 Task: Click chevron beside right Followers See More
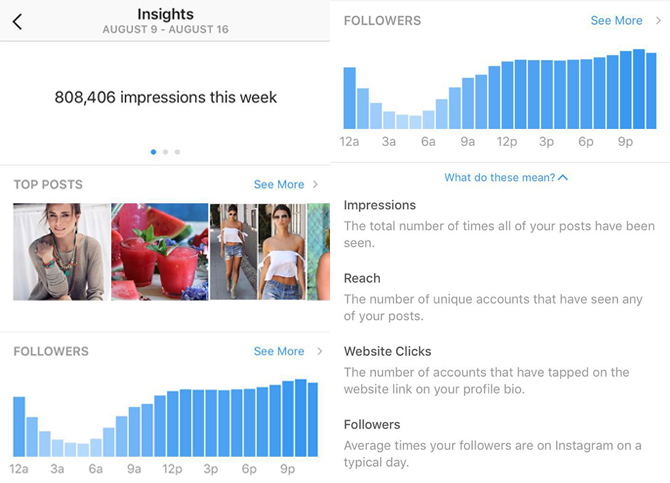[x=658, y=20]
